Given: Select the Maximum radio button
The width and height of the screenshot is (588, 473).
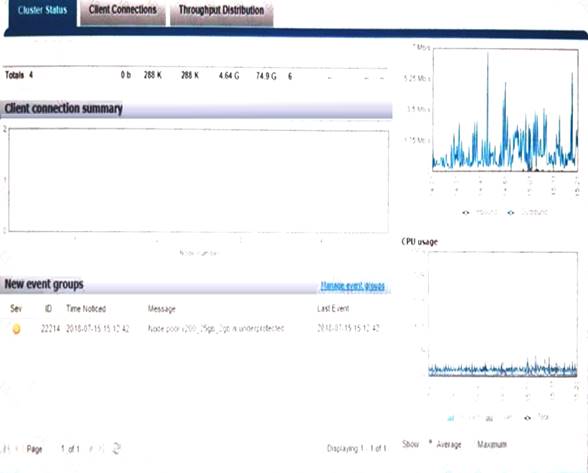Looking at the screenshot, I should point(472,444).
